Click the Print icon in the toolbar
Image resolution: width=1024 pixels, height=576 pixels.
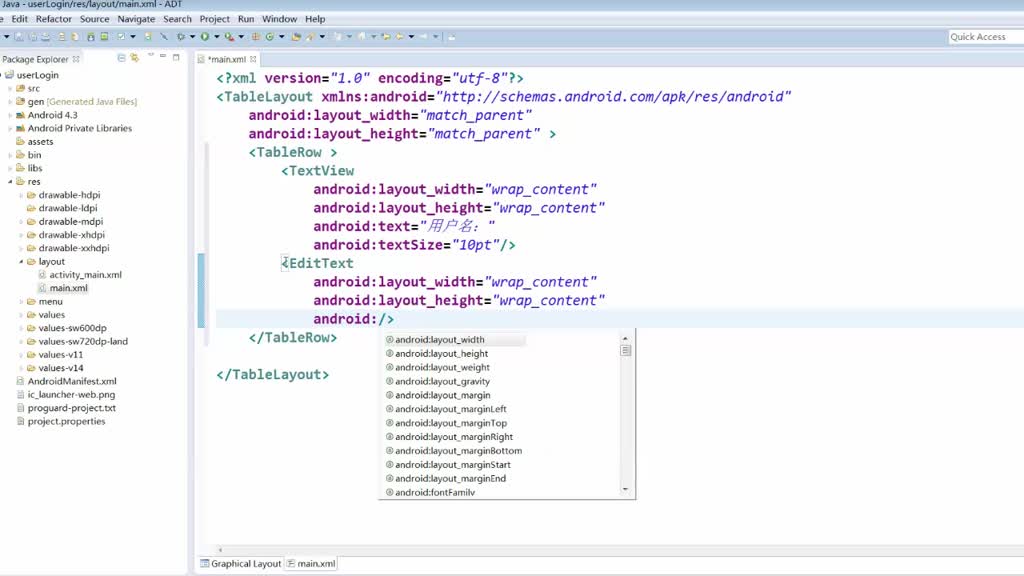pos(46,37)
